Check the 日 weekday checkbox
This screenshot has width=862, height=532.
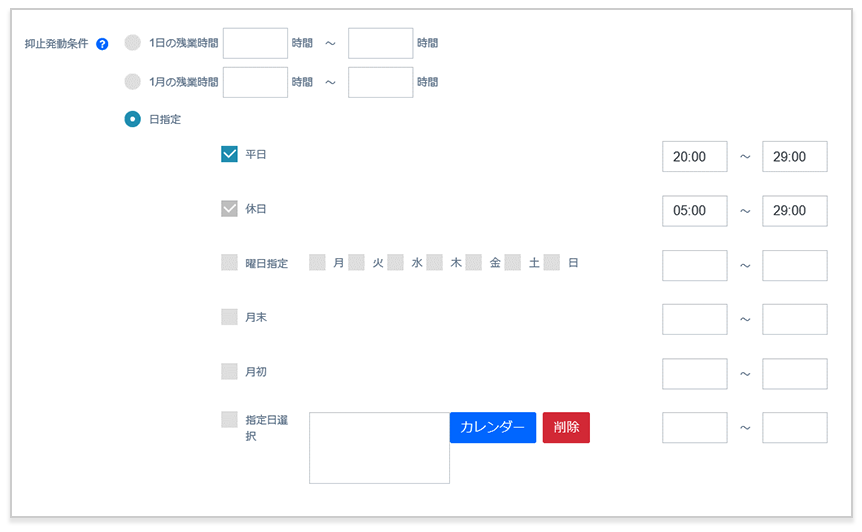point(551,263)
